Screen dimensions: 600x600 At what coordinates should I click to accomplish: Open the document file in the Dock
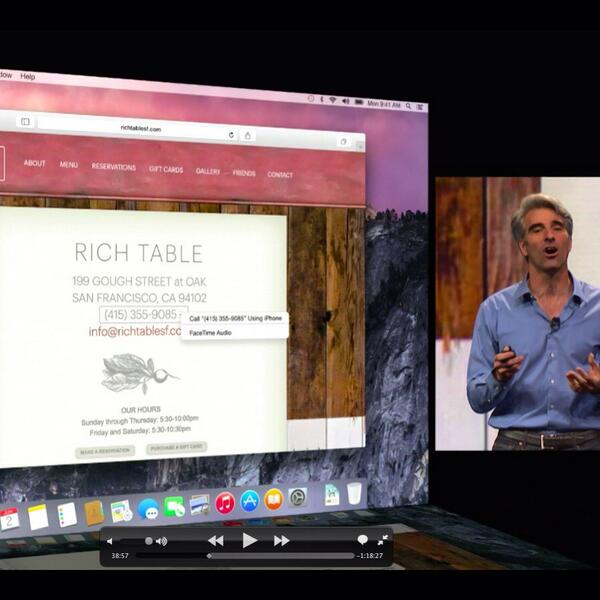[332, 495]
